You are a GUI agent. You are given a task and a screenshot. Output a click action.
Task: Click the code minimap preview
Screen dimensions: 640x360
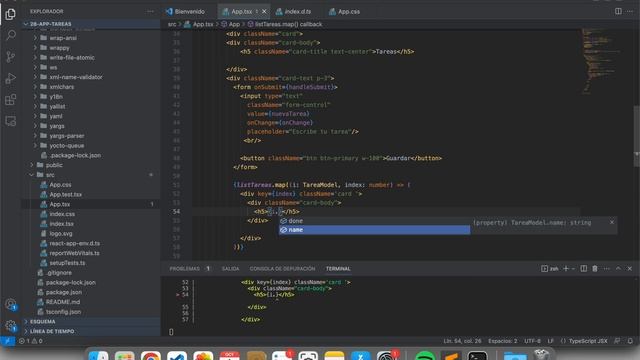point(601,60)
